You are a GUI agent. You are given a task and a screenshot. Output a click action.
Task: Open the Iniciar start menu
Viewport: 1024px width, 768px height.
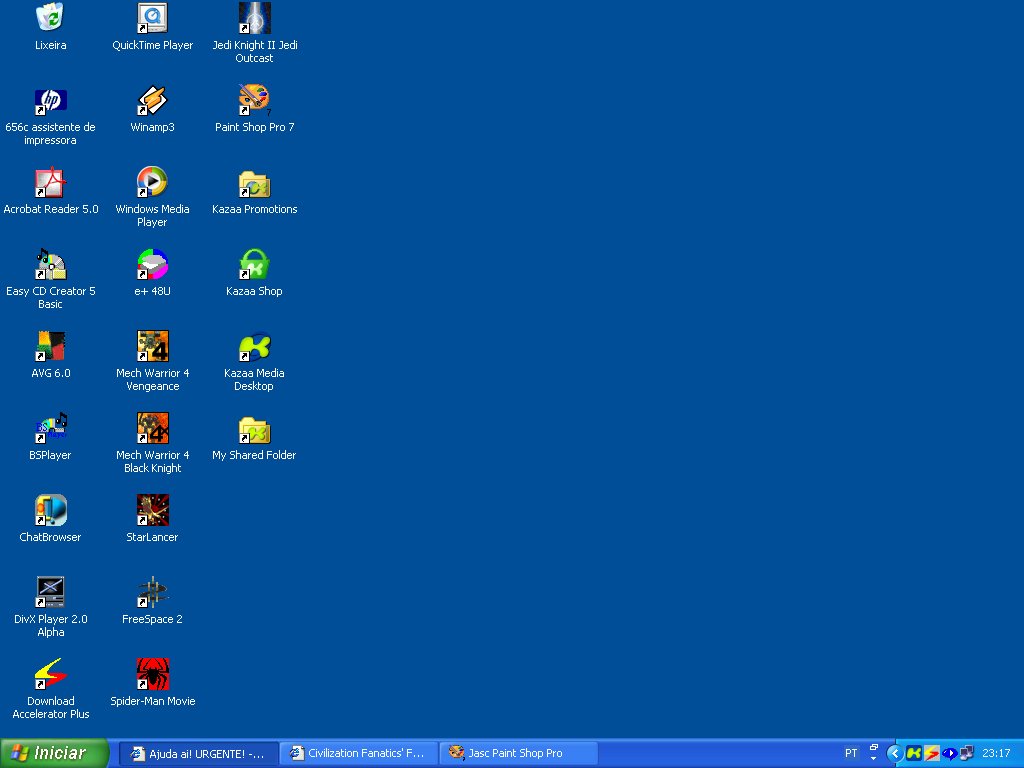coord(54,753)
